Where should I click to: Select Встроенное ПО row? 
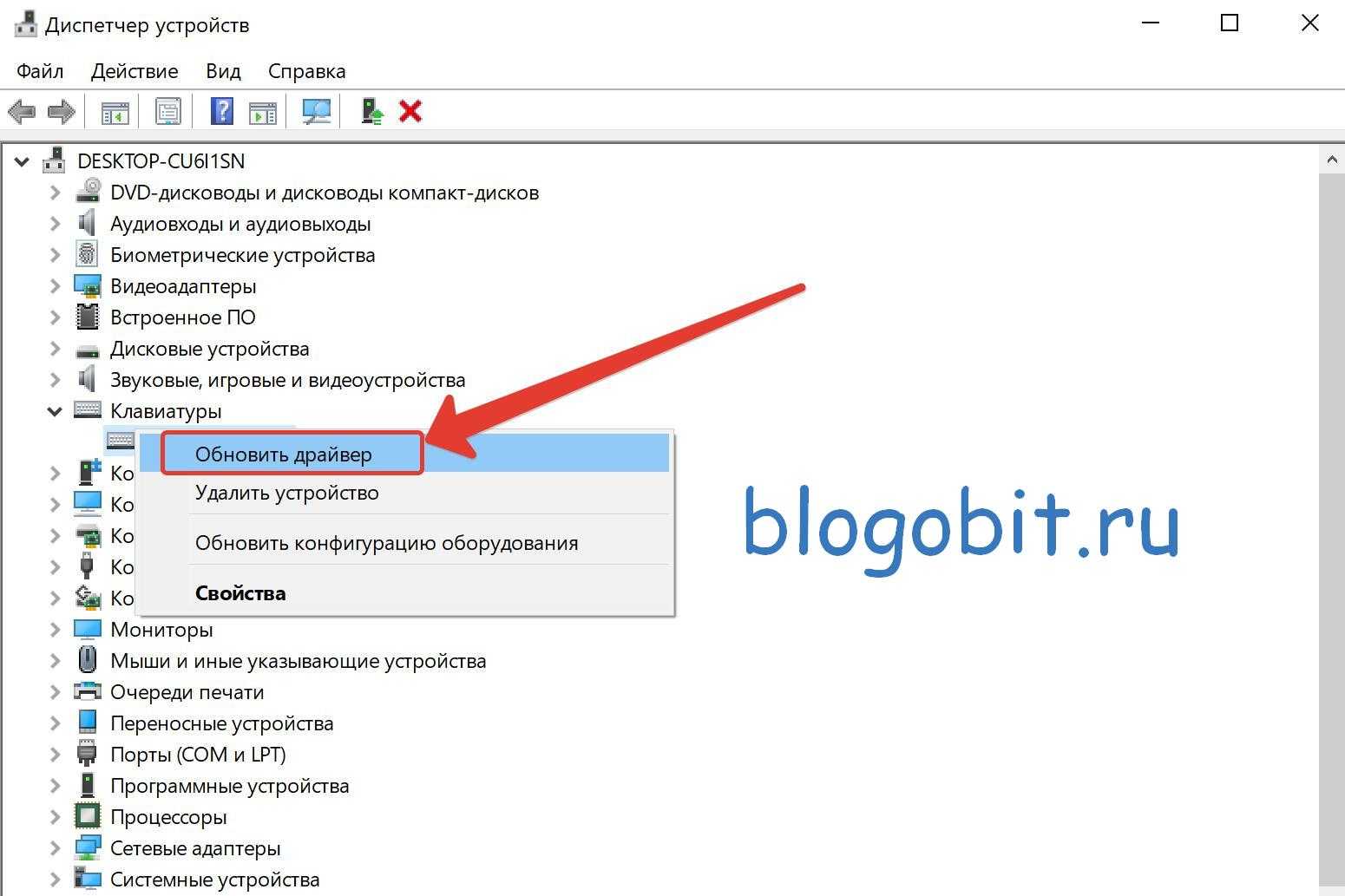[182, 317]
